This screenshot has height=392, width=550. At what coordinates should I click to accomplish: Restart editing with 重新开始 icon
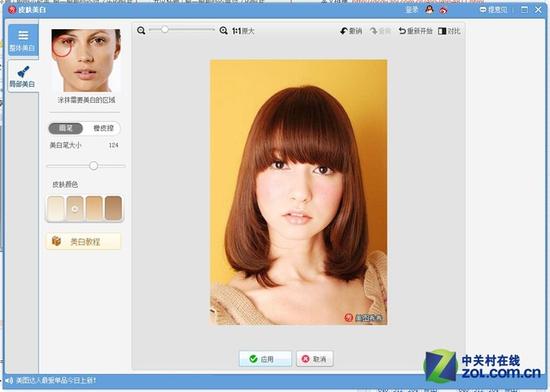(x=415, y=31)
